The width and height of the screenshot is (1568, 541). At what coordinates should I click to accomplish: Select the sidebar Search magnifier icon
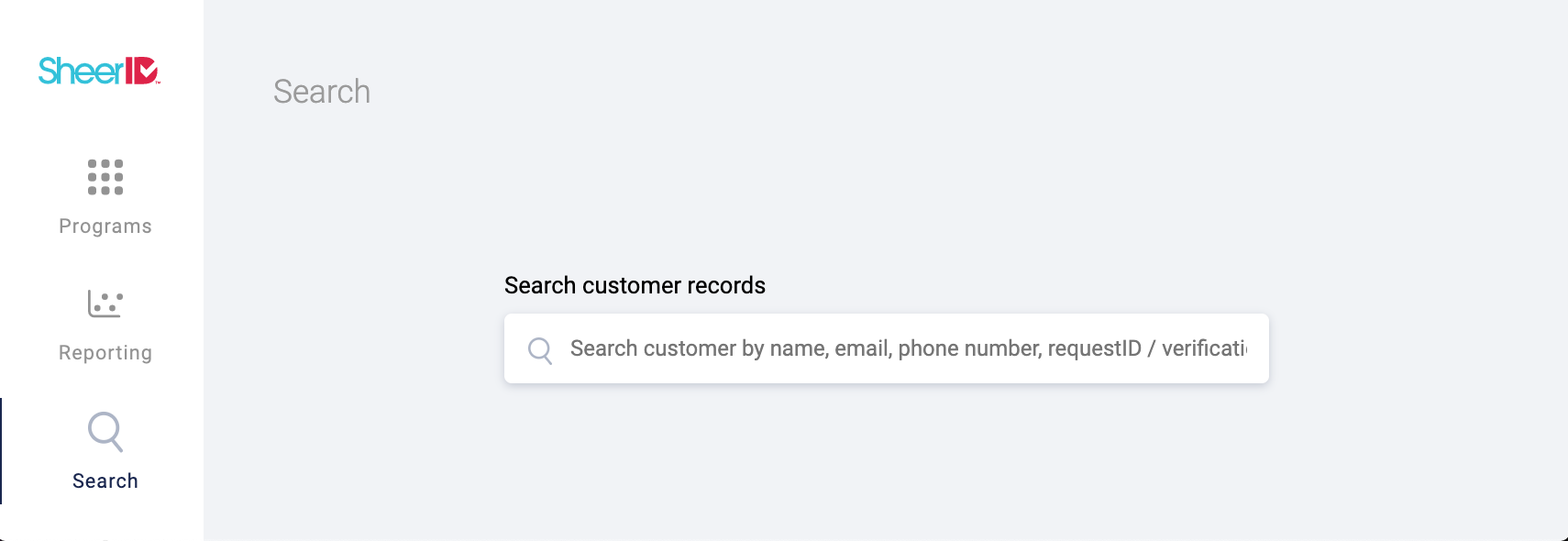click(105, 431)
